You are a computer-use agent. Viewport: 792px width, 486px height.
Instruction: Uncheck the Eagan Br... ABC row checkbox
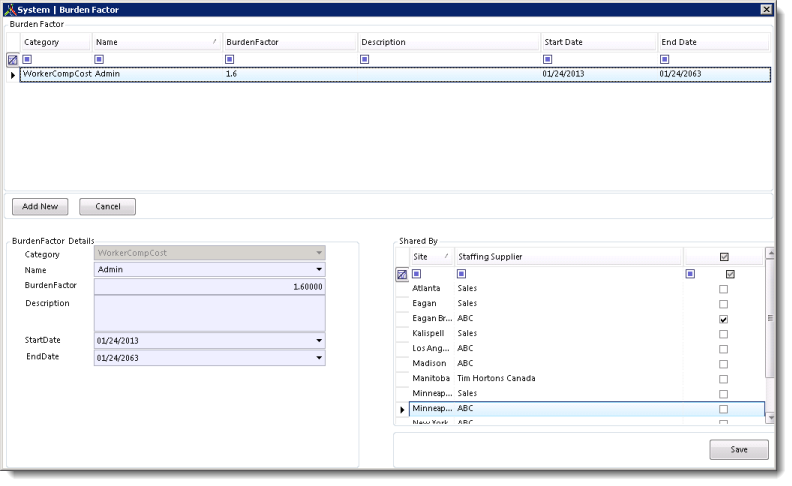(723, 319)
